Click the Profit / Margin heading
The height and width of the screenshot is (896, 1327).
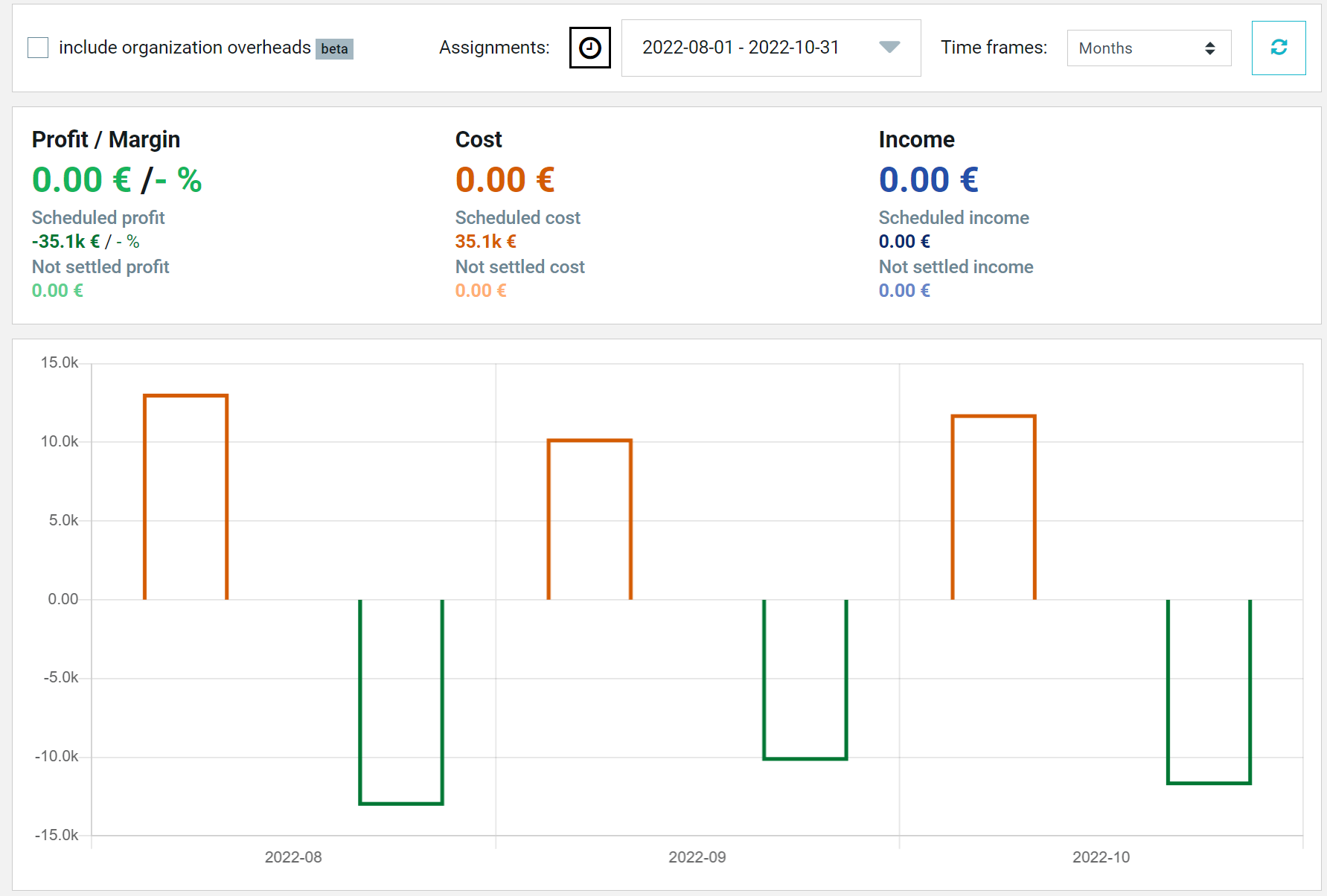(x=106, y=139)
